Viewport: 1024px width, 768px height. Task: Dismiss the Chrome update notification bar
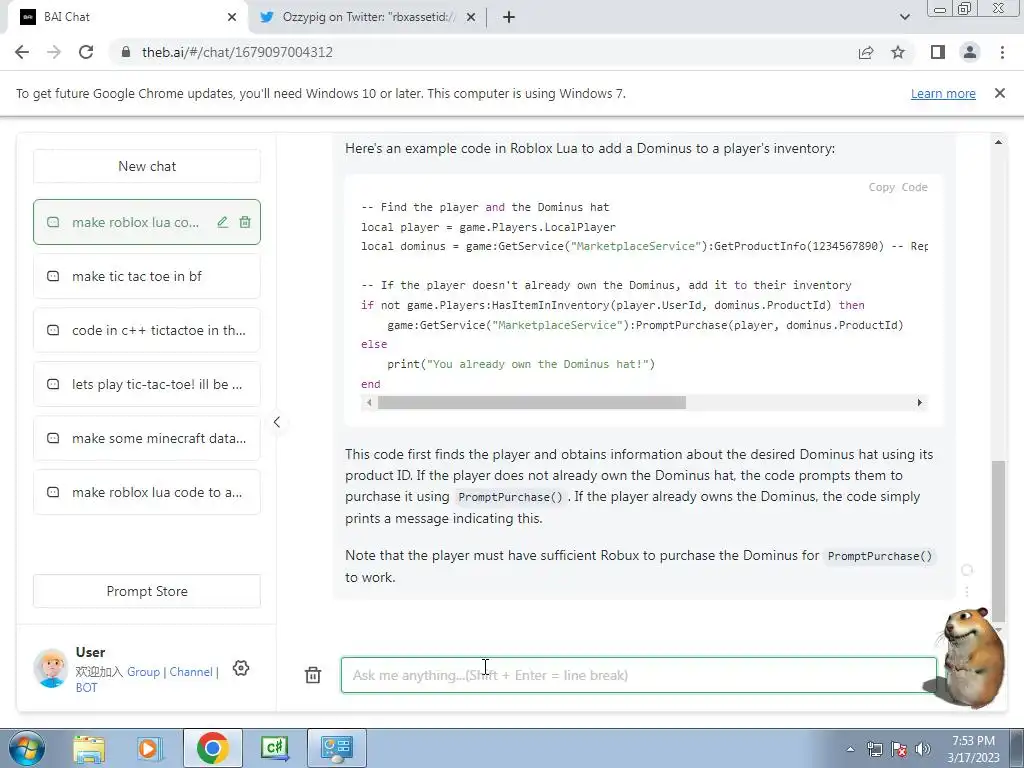click(x=1000, y=93)
